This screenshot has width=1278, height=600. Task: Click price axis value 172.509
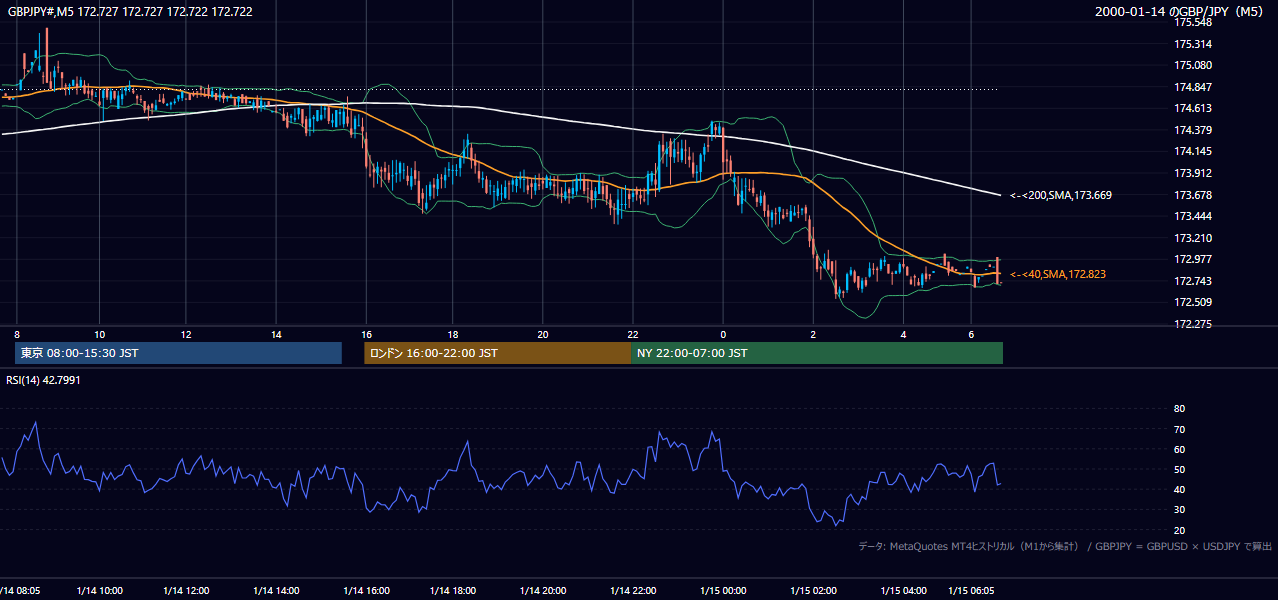(1193, 302)
